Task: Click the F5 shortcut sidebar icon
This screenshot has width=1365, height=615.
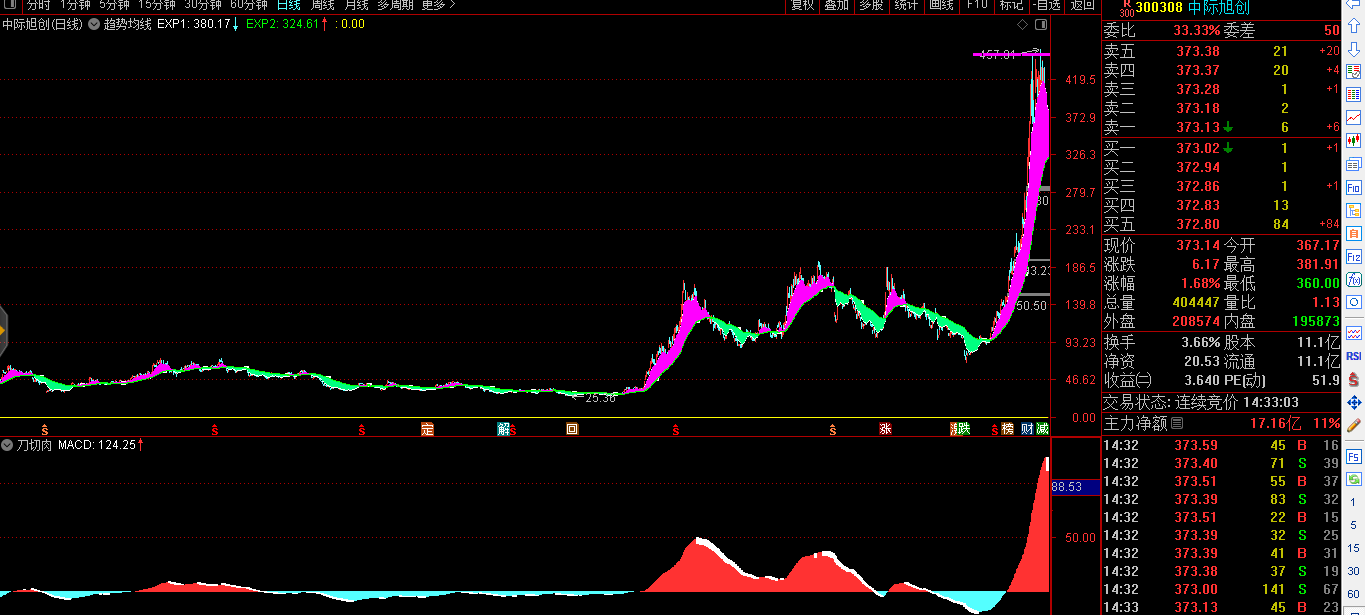Action: pyautogui.click(x=1354, y=456)
